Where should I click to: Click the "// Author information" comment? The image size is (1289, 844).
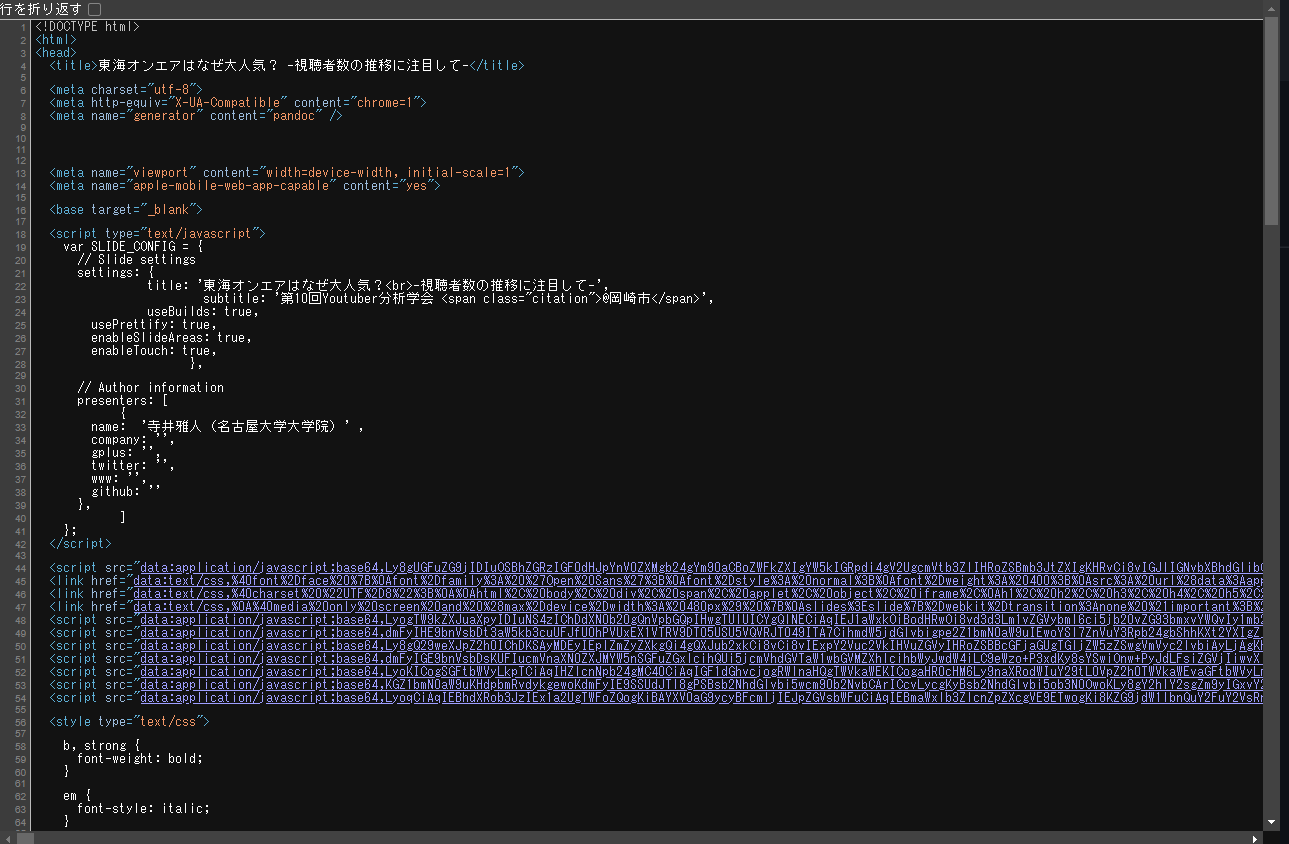[x=150, y=388]
